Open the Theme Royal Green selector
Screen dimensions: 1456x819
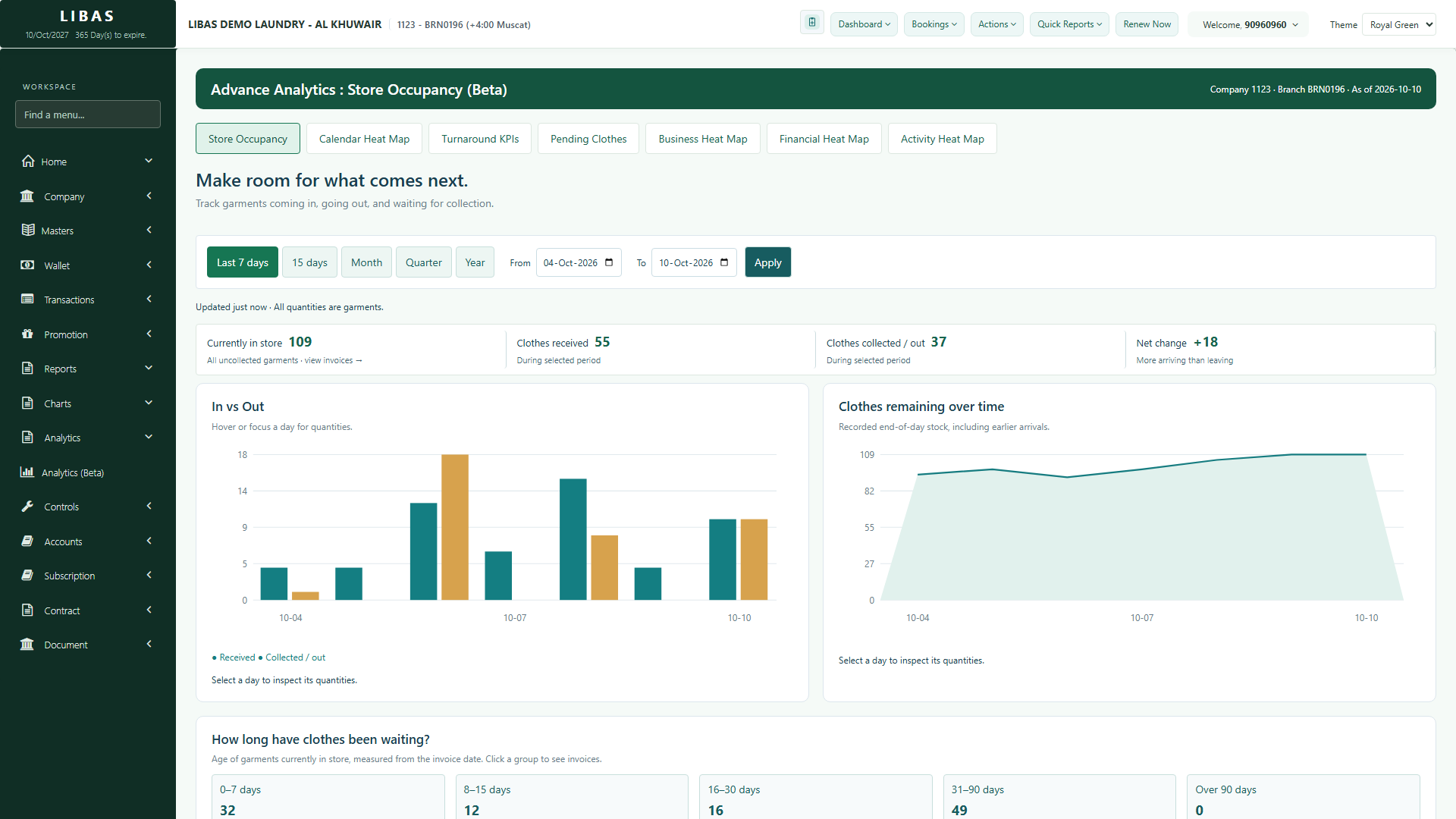tap(1399, 24)
